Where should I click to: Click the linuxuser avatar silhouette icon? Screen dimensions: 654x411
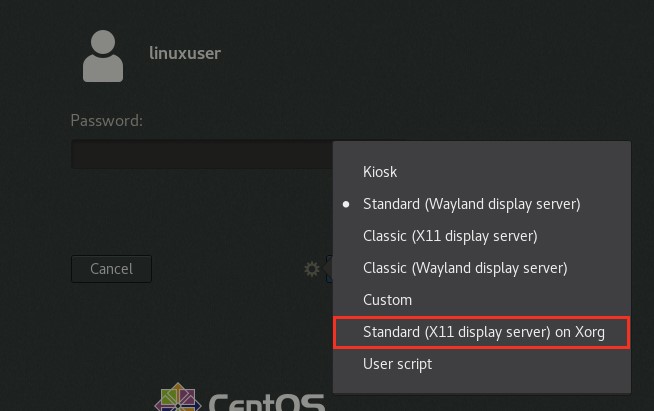point(103,56)
